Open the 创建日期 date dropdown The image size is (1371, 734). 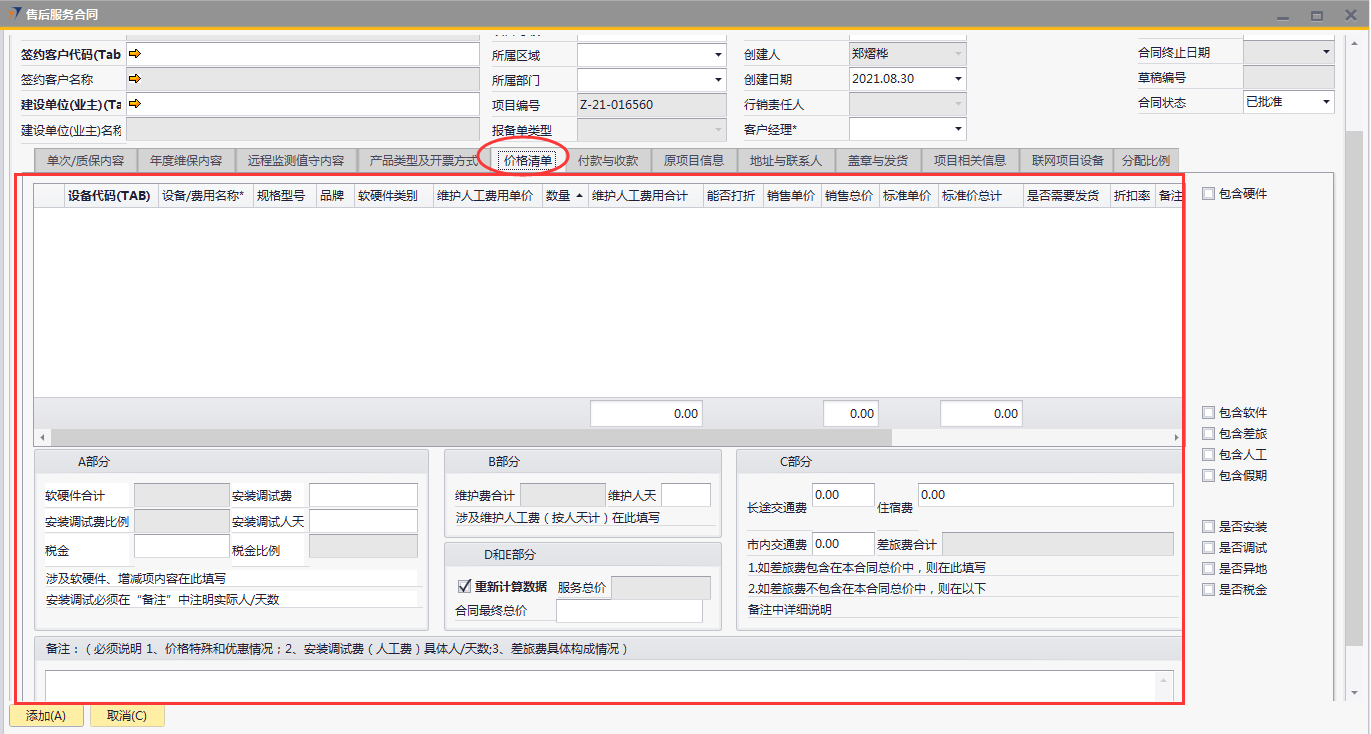tap(958, 79)
